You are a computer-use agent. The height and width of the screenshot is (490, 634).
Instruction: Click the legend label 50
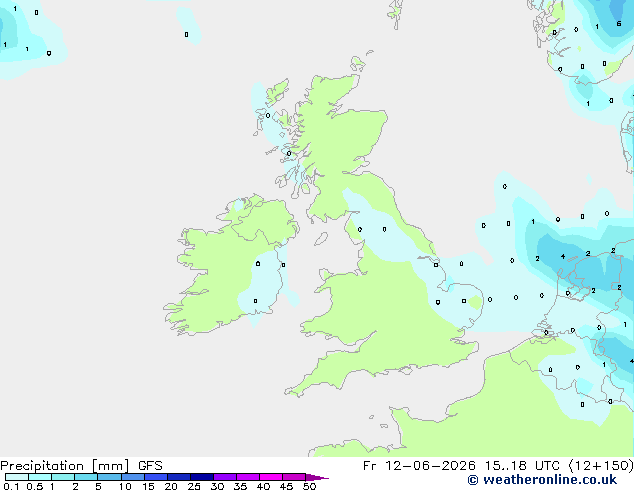[309, 486]
